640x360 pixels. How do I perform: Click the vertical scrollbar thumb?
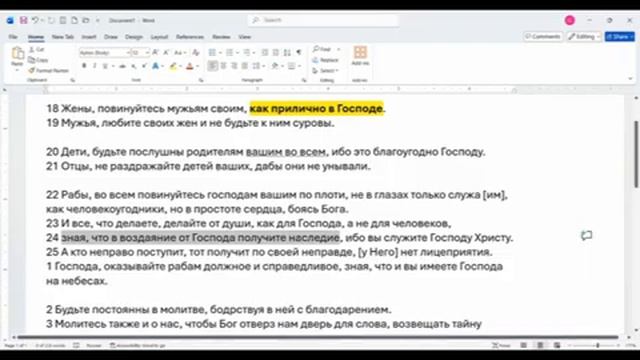(x=636, y=154)
